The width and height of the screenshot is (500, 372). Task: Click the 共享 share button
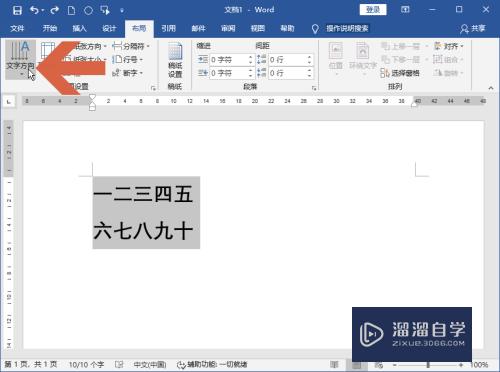pyautogui.click(x=473, y=29)
